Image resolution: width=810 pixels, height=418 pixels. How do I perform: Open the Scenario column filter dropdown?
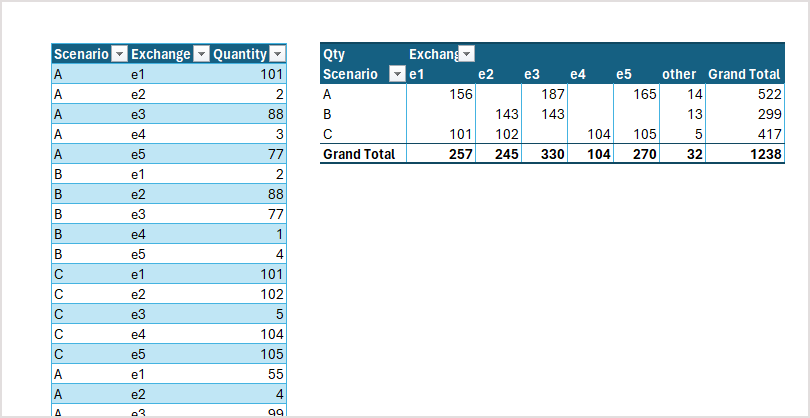point(119,54)
